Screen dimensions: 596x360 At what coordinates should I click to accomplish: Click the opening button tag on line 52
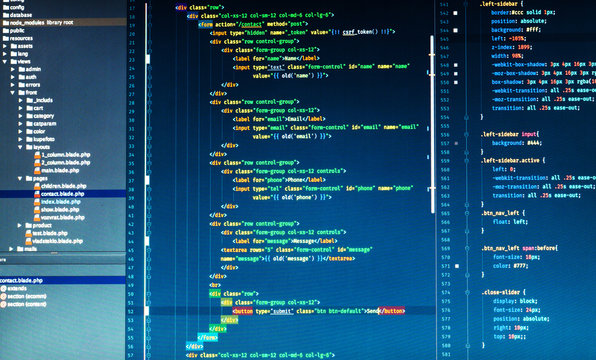coord(243,311)
